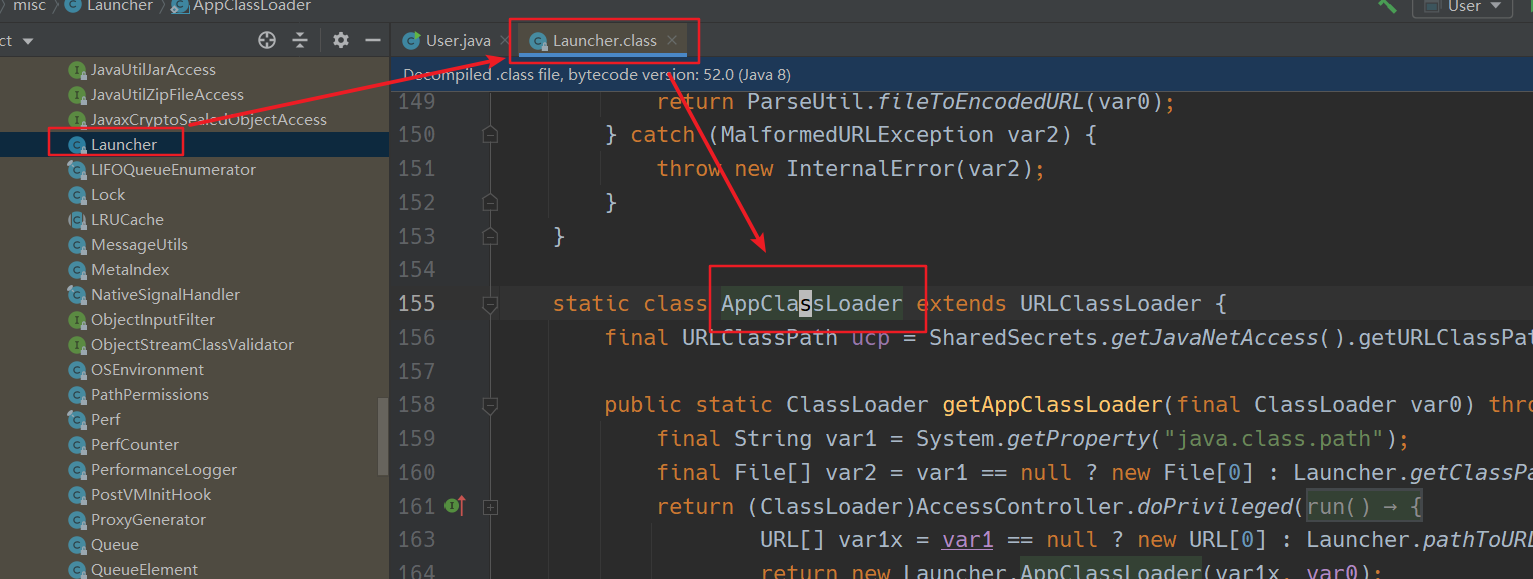1533x579 pixels.
Task: Click line number 159 in the gutter
Action: 416,438
